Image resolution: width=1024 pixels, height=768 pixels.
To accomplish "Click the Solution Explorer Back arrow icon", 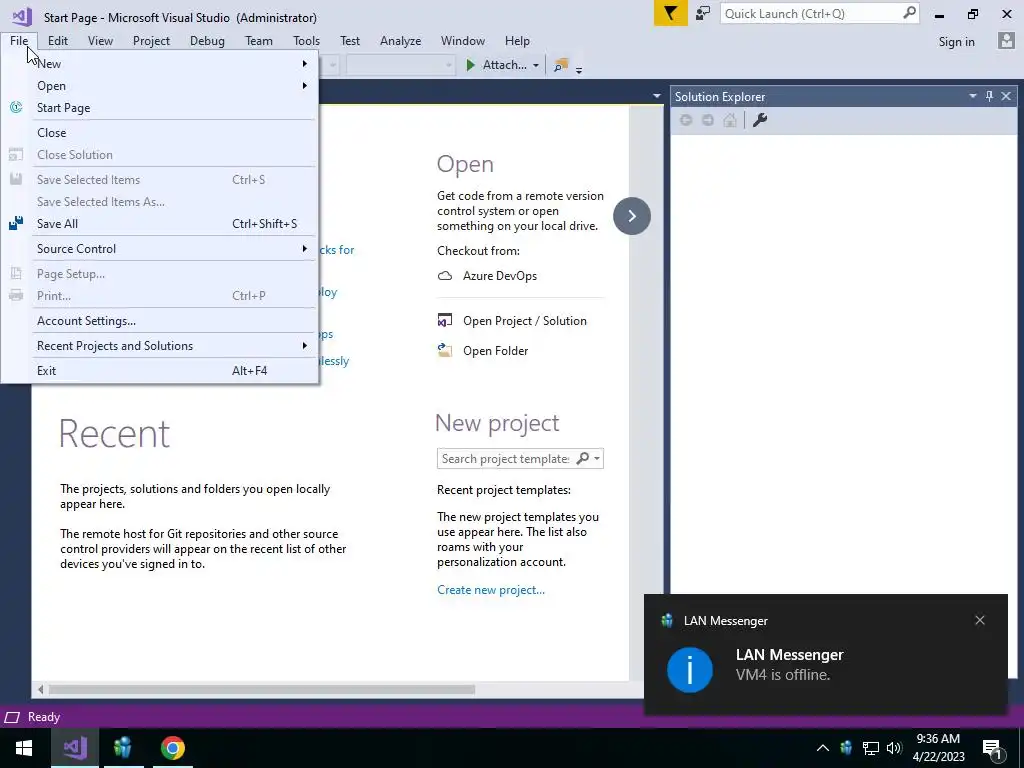I will coord(686,120).
